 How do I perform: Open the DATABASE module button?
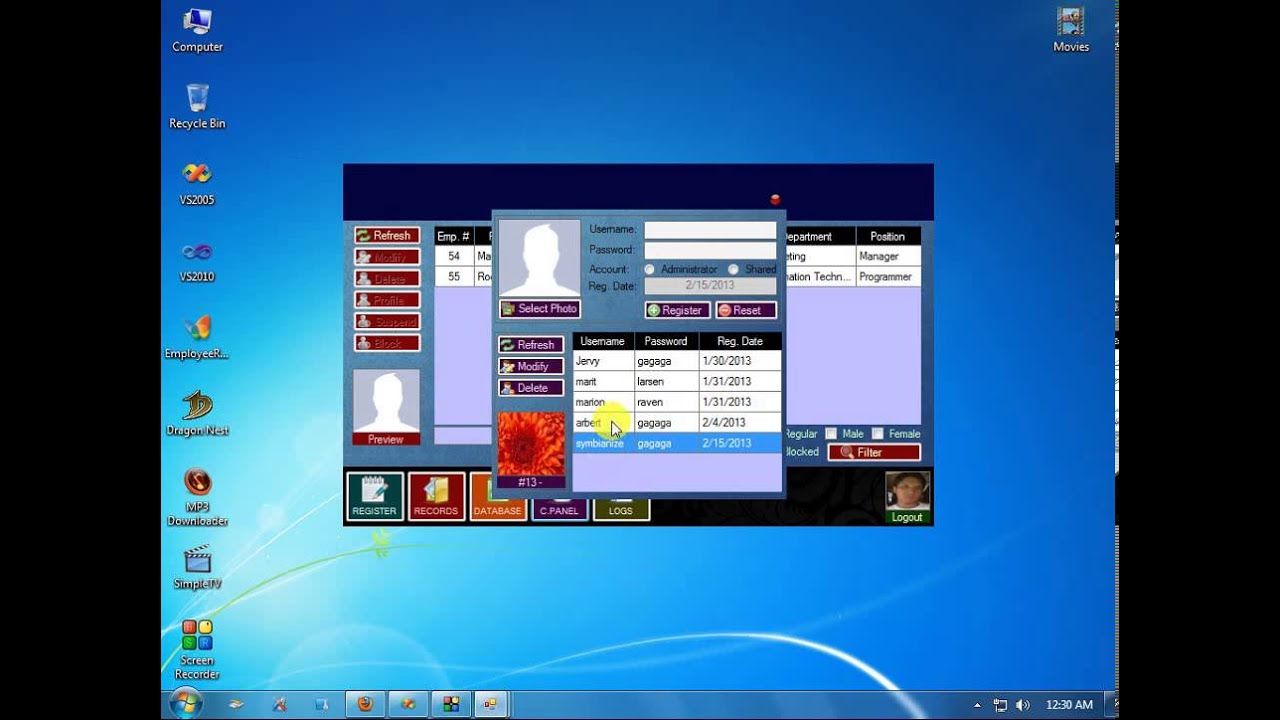[498, 497]
